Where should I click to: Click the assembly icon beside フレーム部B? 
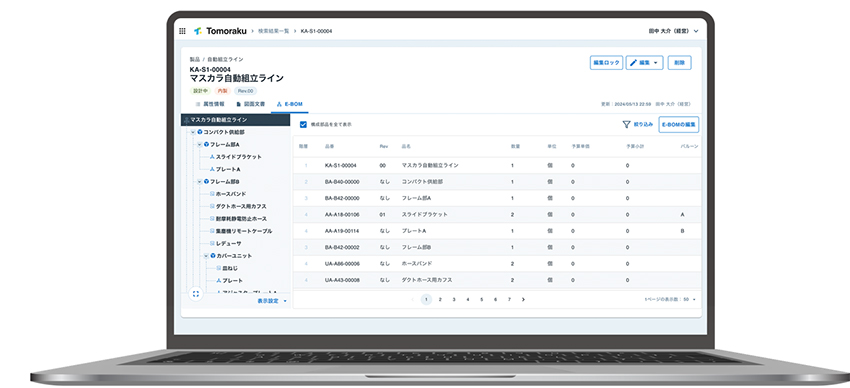tap(207, 182)
